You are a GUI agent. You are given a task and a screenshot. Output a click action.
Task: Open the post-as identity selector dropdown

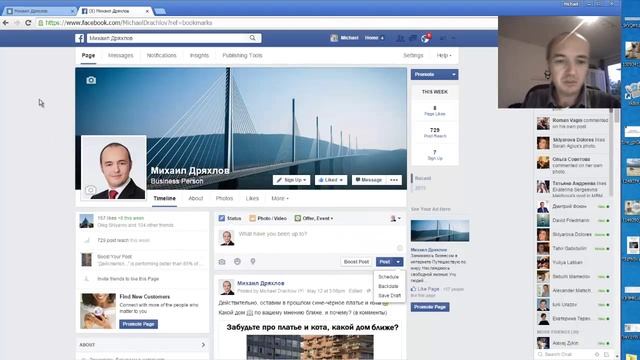point(395,219)
